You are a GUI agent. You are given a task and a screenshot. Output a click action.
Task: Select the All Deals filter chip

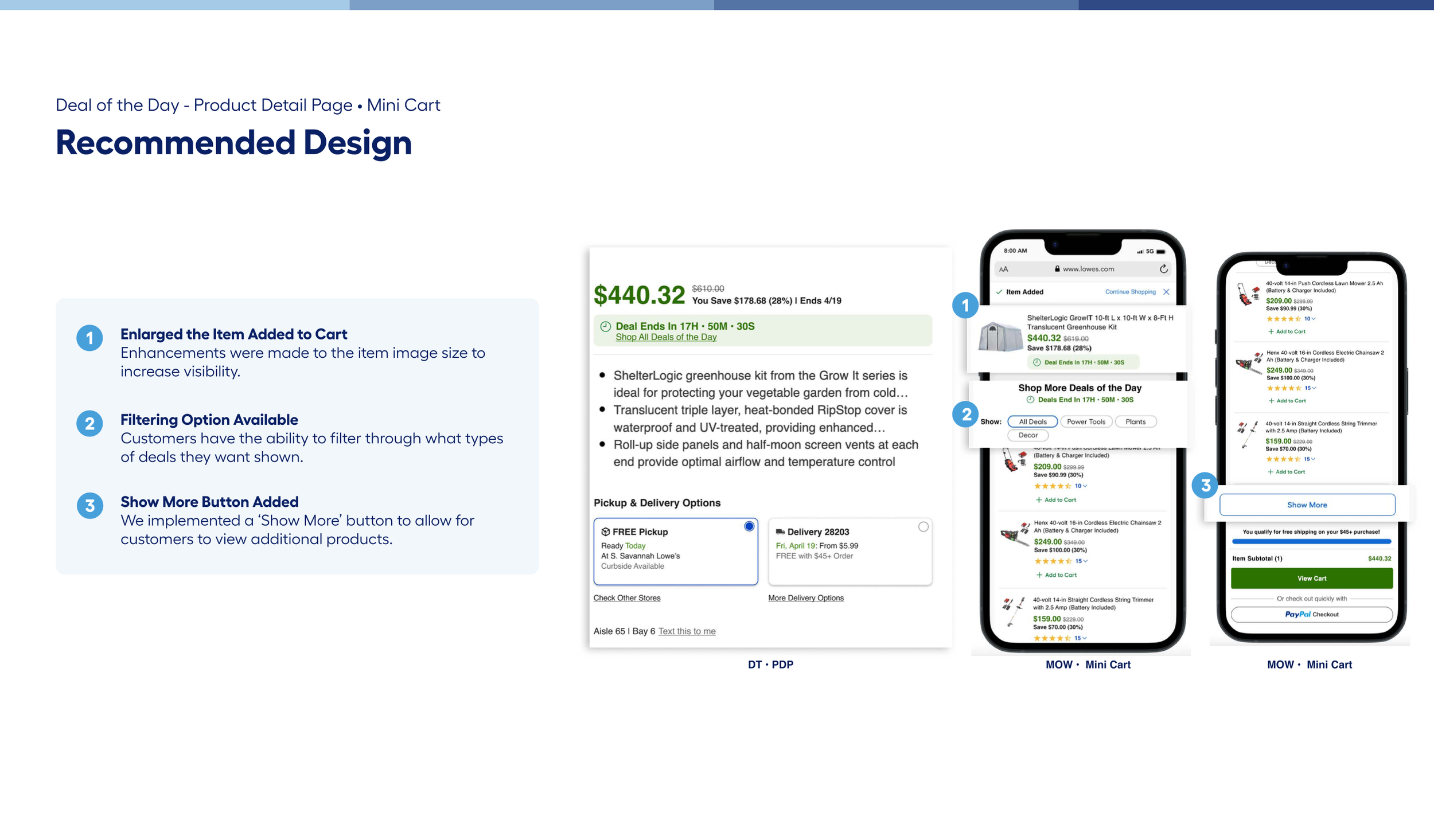[1032, 421]
